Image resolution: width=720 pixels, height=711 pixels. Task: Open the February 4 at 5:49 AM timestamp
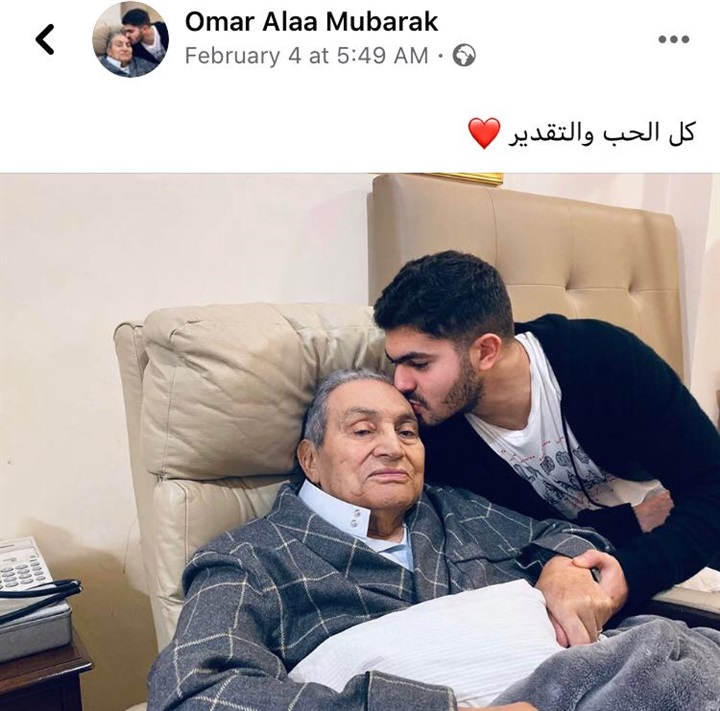click(x=306, y=56)
